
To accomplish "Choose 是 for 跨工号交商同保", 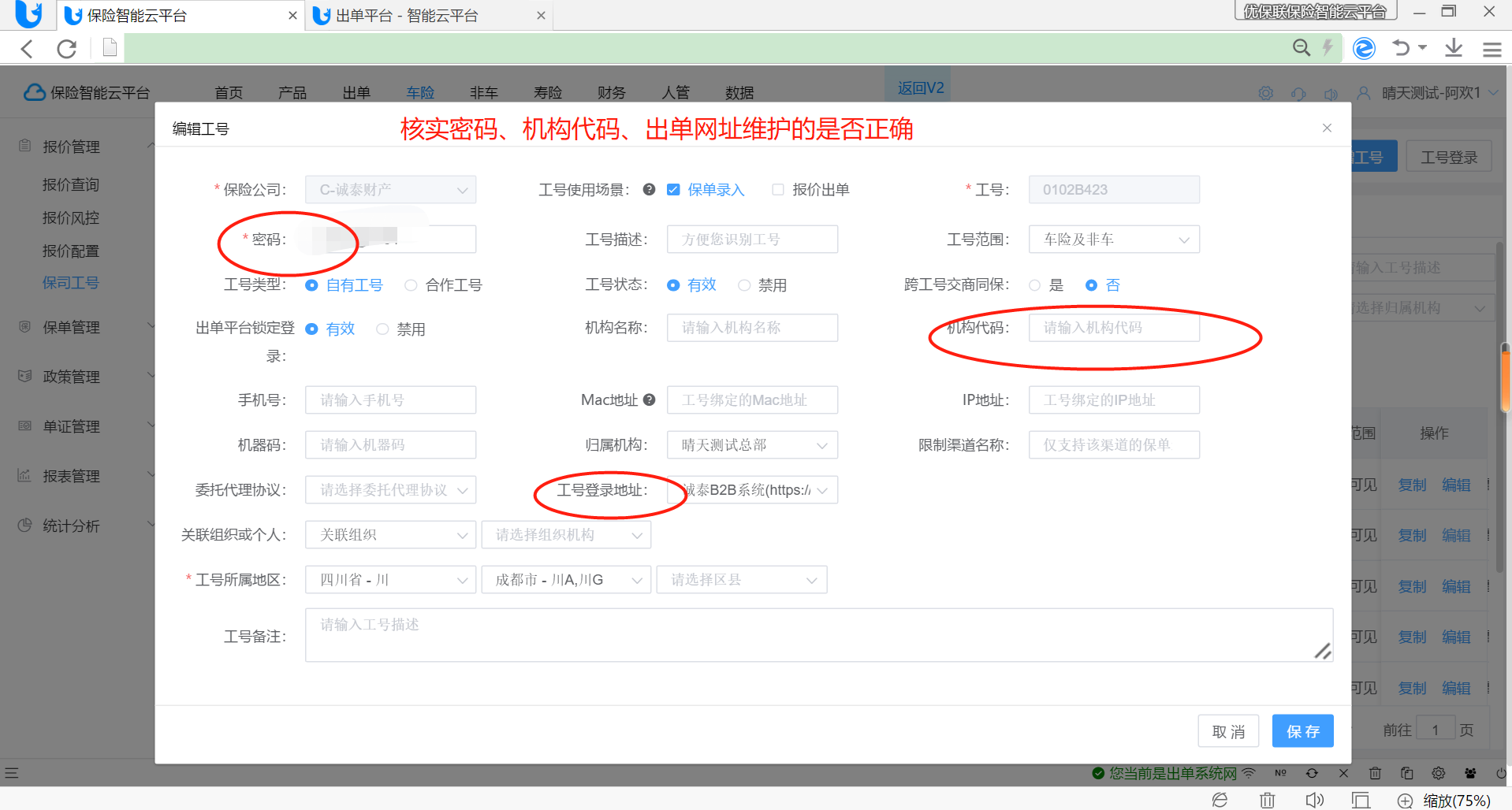I will 1035,285.
